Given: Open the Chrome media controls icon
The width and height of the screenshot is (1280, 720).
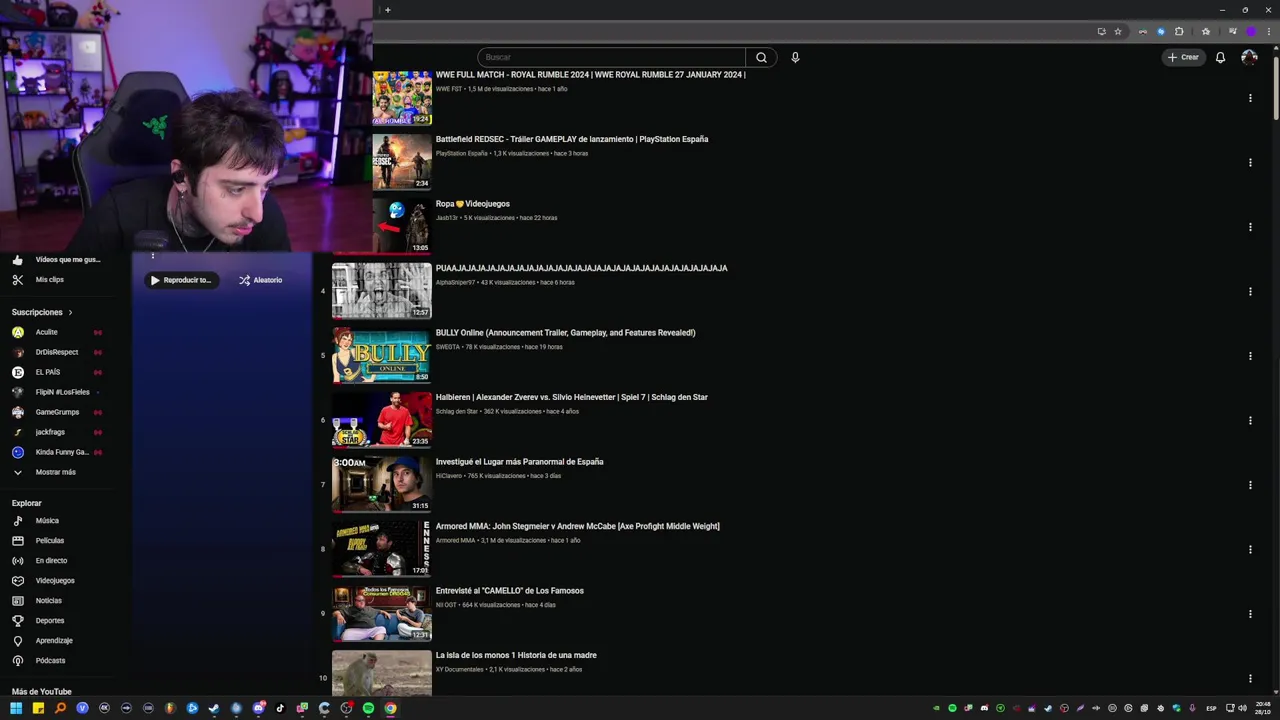Looking at the screenshot, I should (x=1232, y=31).
